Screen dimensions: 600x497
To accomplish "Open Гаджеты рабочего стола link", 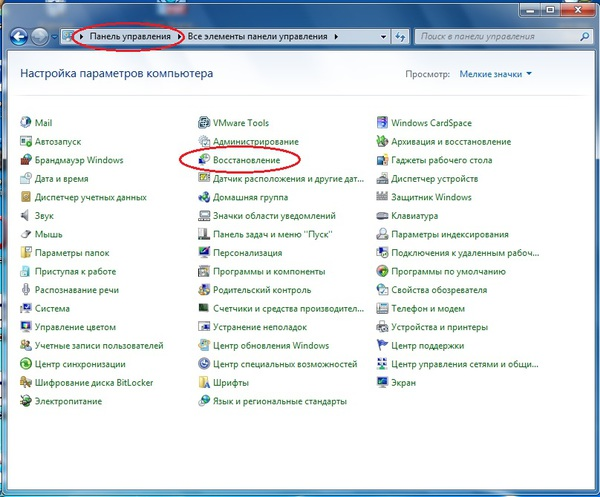I will (442, 160).
